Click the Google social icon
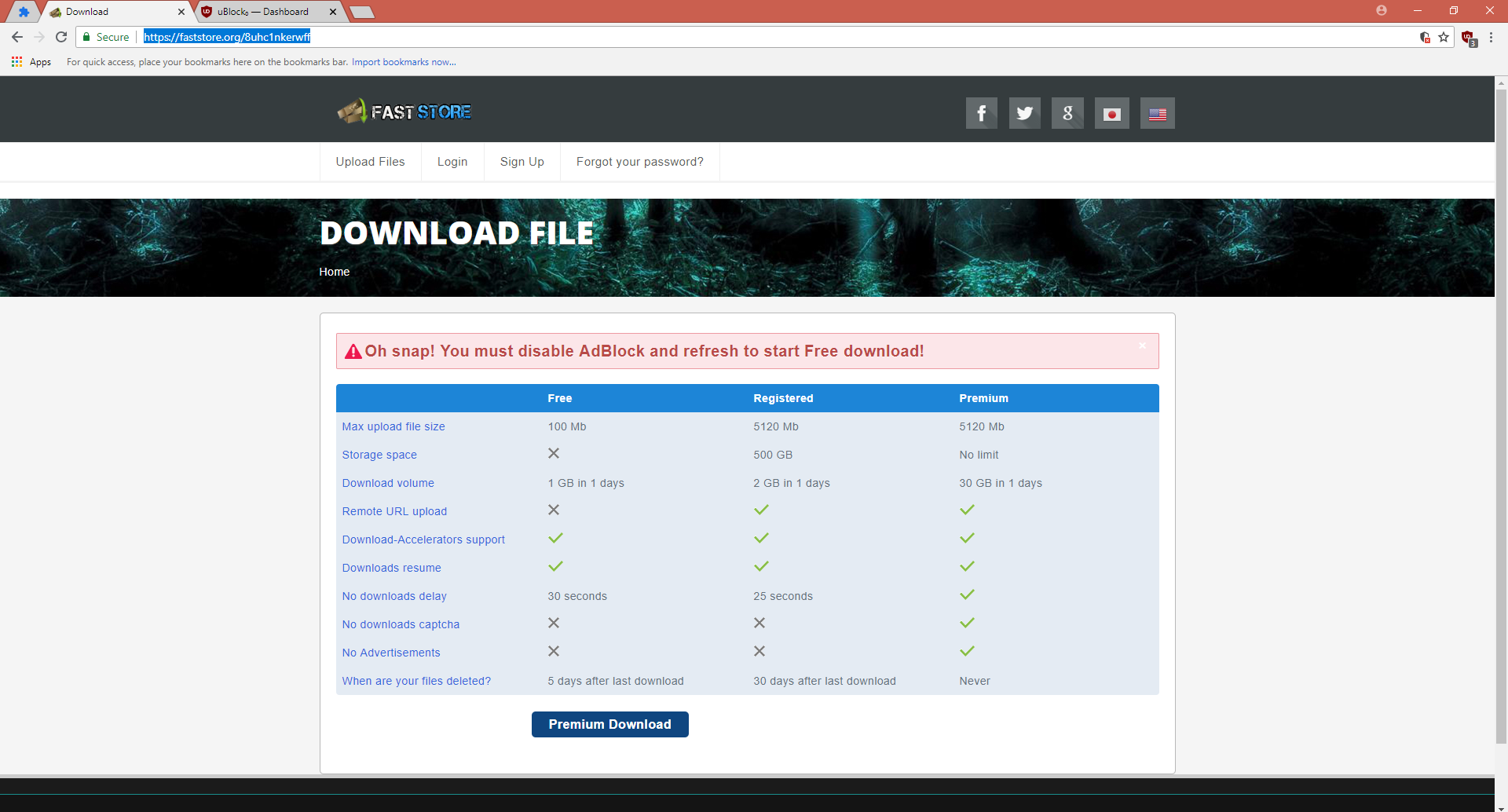 pos(1067,113)
